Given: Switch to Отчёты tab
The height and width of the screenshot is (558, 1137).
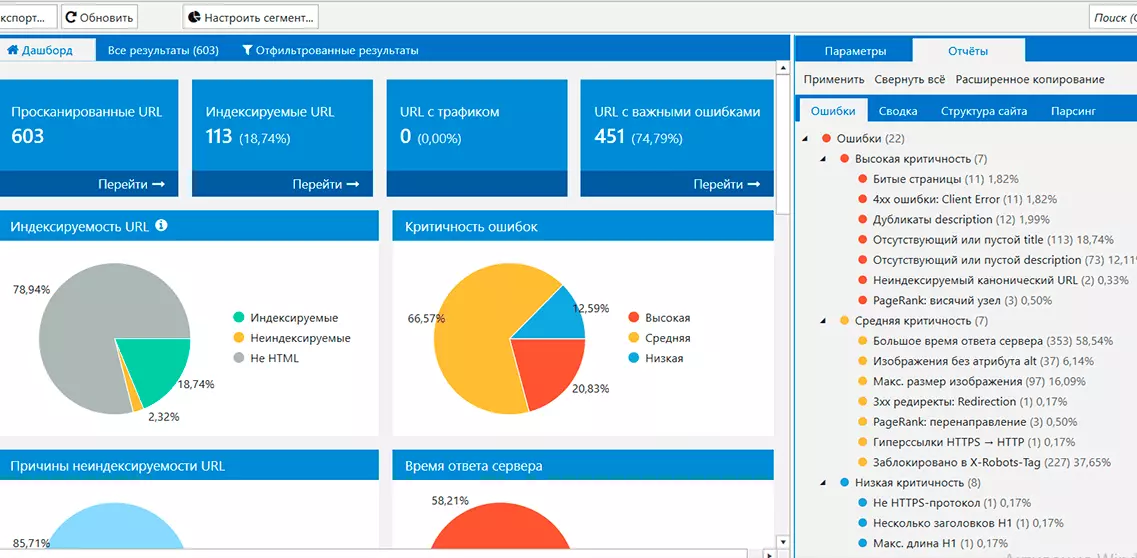Looking at the screenshot, I should point(968,51).
